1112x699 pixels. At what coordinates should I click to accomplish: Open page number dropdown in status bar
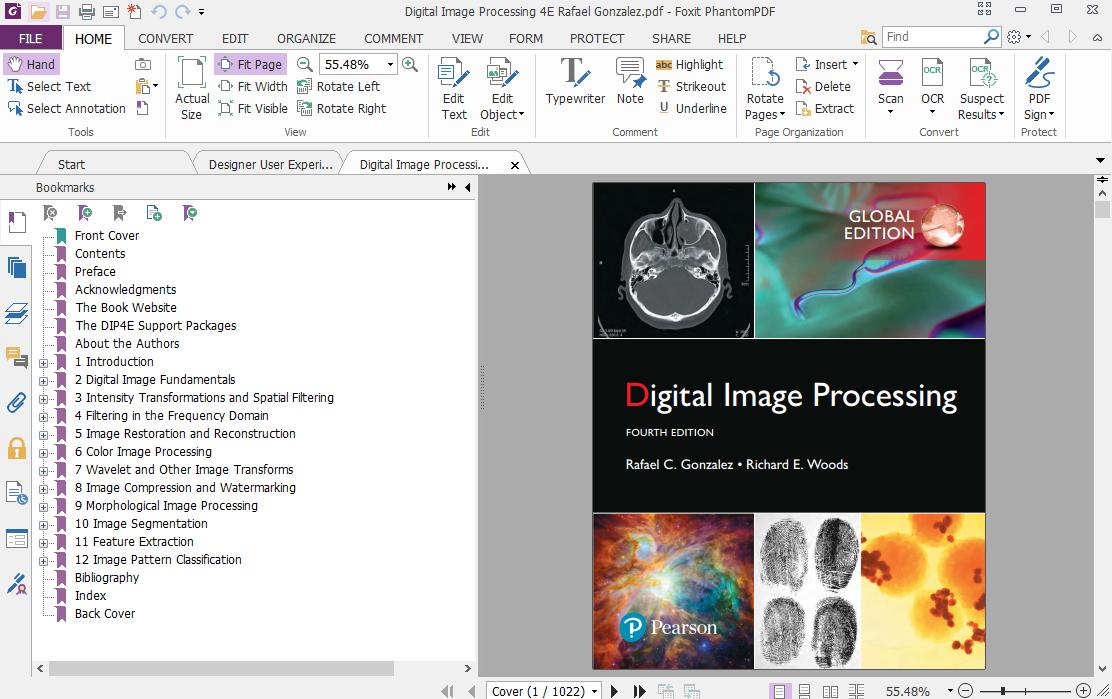click(x=594, y=691)
